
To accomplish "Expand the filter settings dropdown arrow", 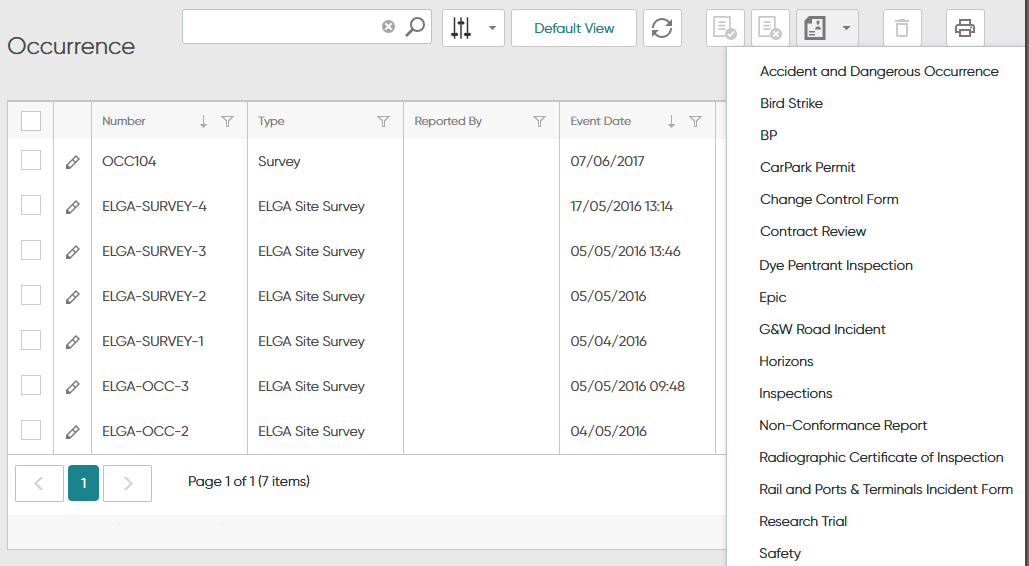I will click(x=492, y=28).
